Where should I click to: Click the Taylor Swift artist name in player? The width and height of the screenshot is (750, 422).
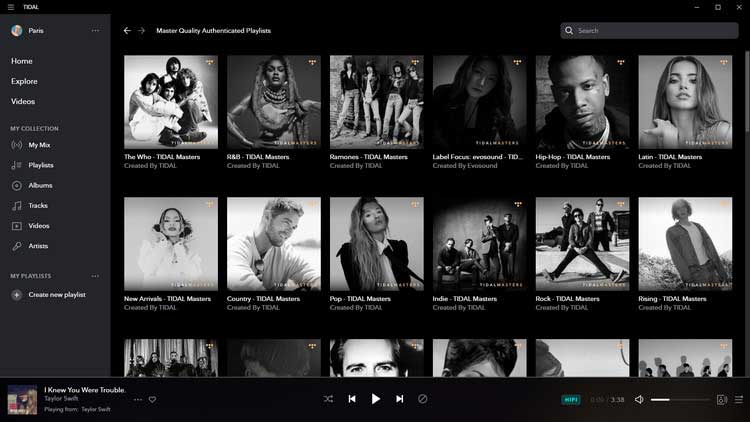(61, 399)
